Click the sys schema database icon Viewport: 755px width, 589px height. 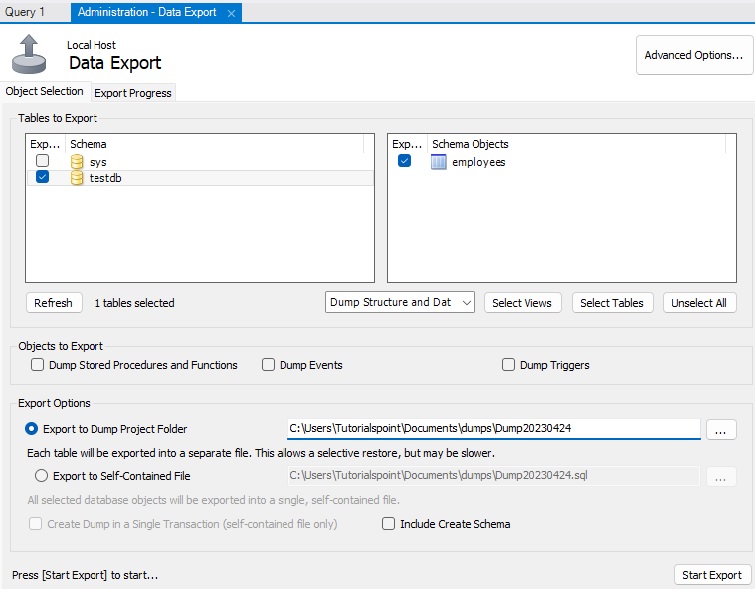pos(77,161)
